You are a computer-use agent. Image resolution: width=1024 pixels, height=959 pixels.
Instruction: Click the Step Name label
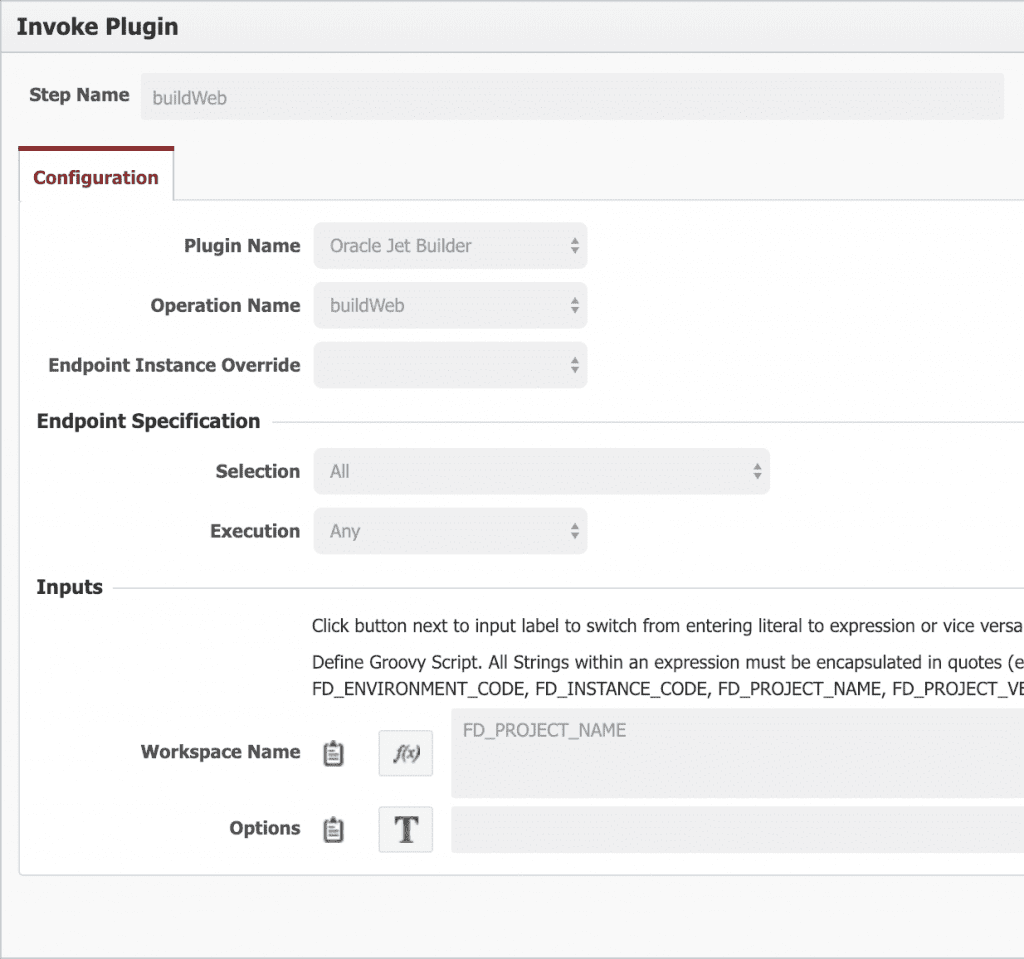(79, 95)
